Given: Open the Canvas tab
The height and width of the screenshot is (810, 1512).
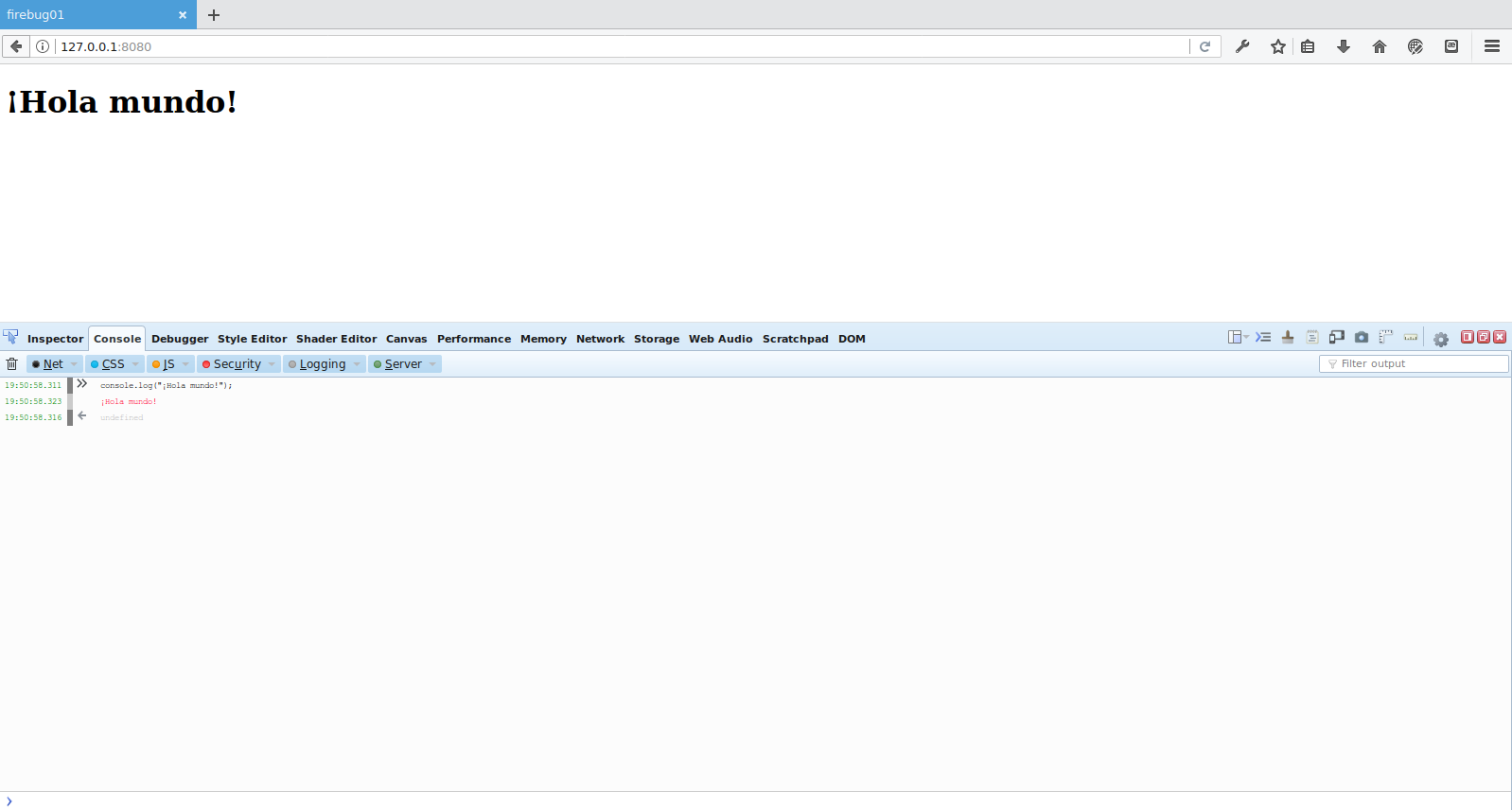Looking at the screenshot, I should click(x=406, y=339).
